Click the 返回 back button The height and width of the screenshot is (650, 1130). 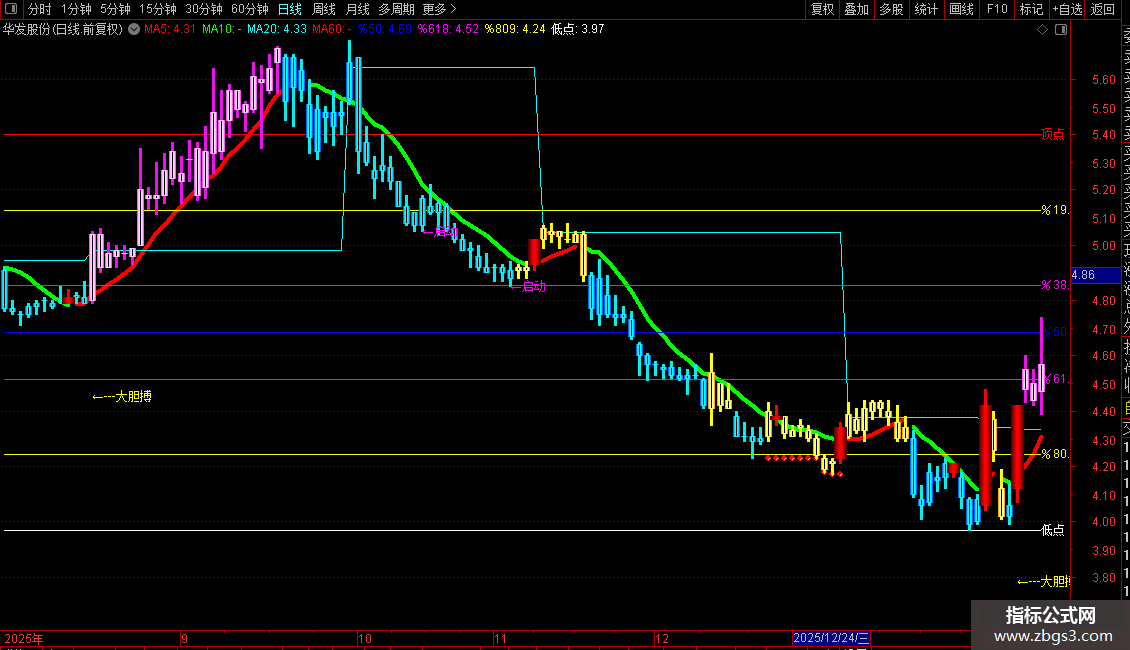click(x=1103, y=9)
